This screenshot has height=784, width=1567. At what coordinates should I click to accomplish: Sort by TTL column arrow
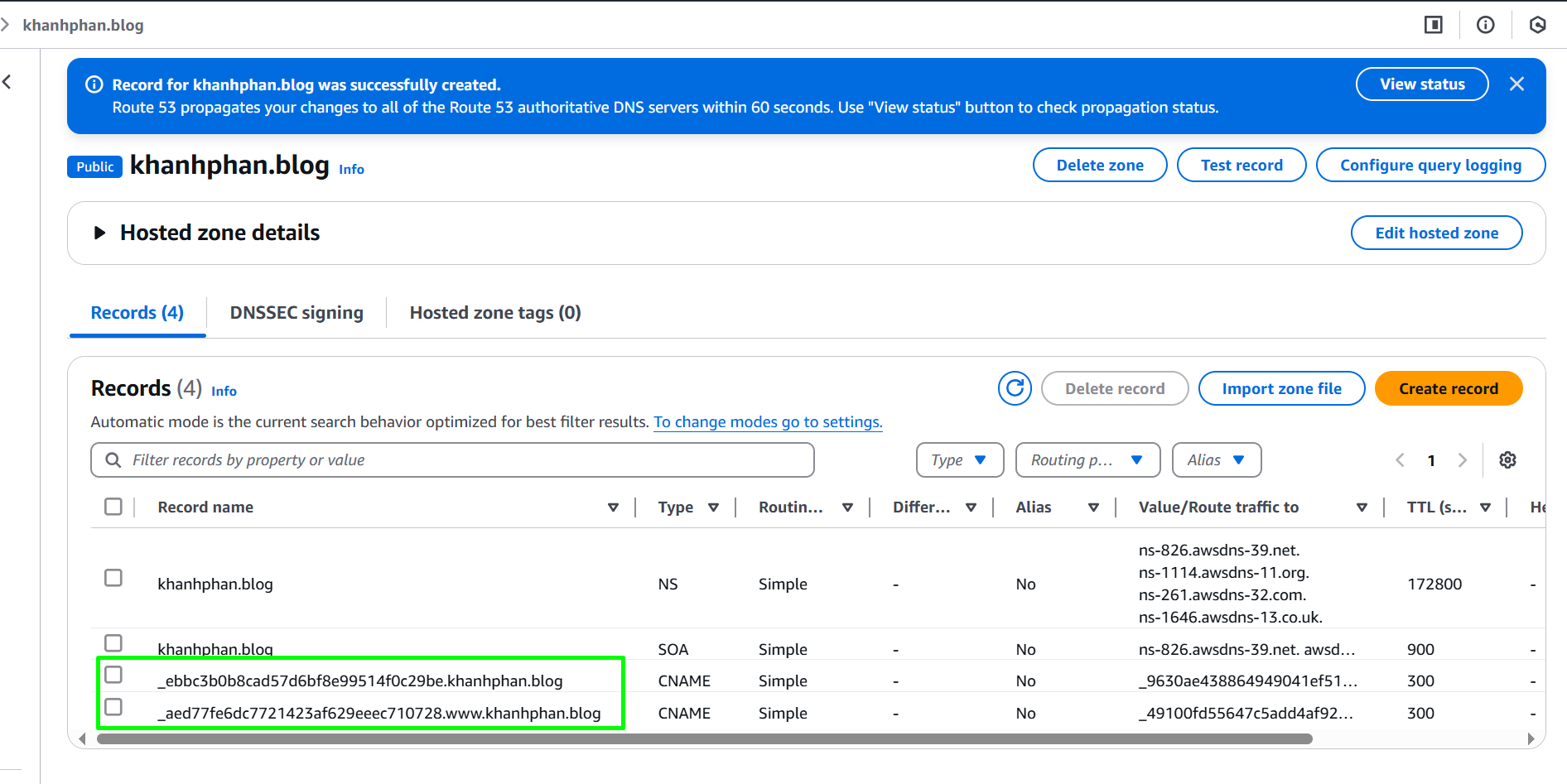point(1485,507)
